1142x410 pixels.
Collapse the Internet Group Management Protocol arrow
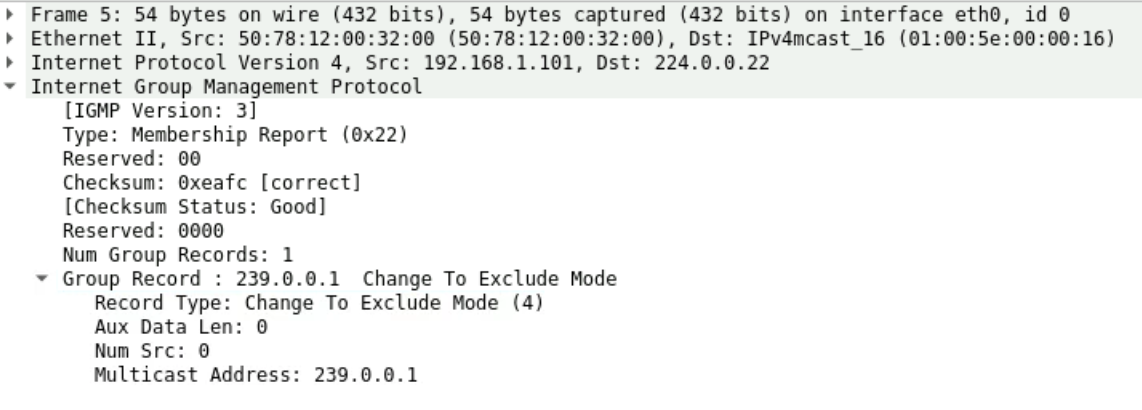coord(10,87)
